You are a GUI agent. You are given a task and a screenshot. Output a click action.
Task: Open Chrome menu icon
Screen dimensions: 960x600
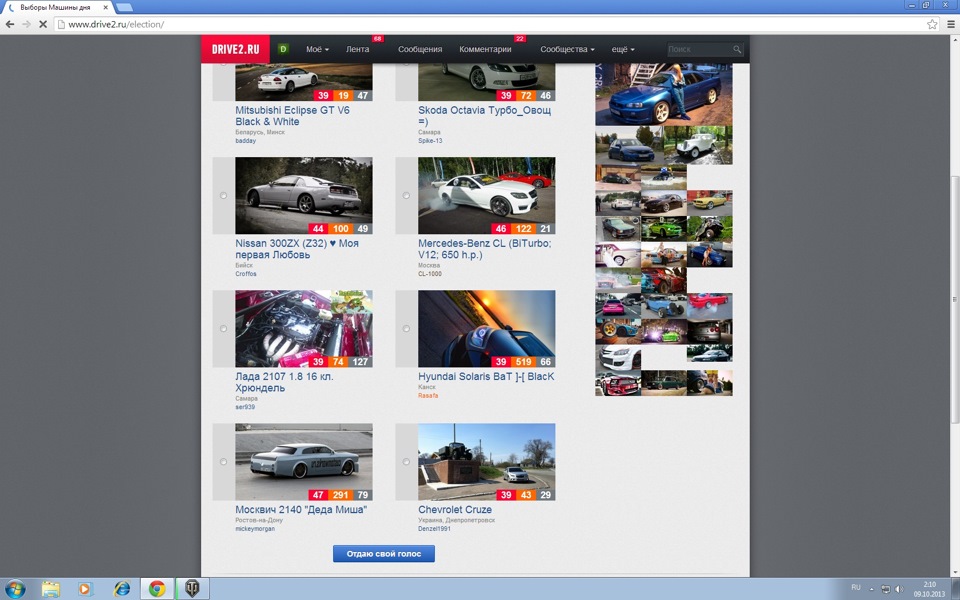pos(951,24)
